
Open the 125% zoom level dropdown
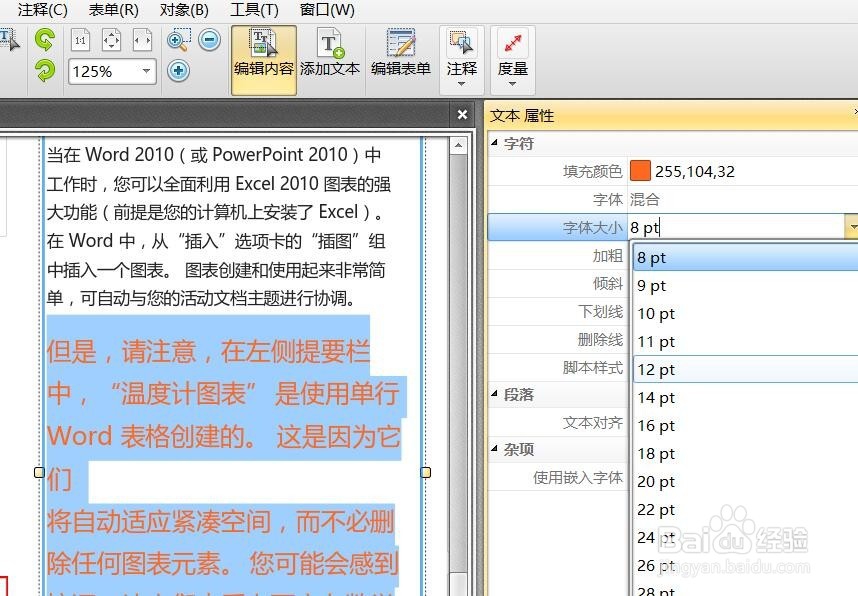(x=146, y=71)
